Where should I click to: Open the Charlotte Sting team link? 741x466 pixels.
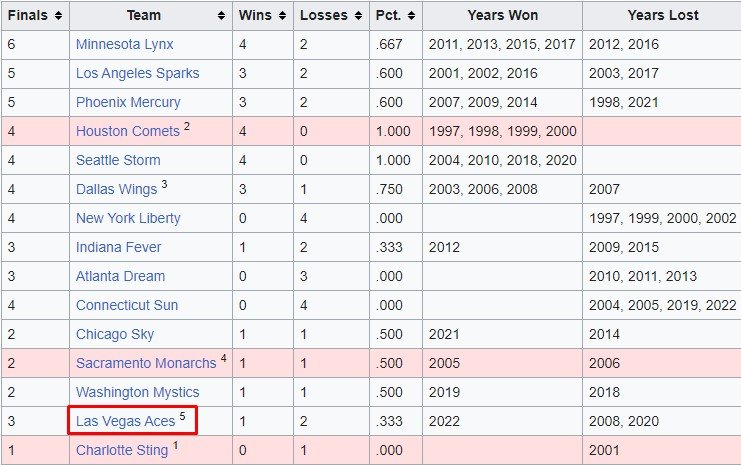click(x=122, y=451)
